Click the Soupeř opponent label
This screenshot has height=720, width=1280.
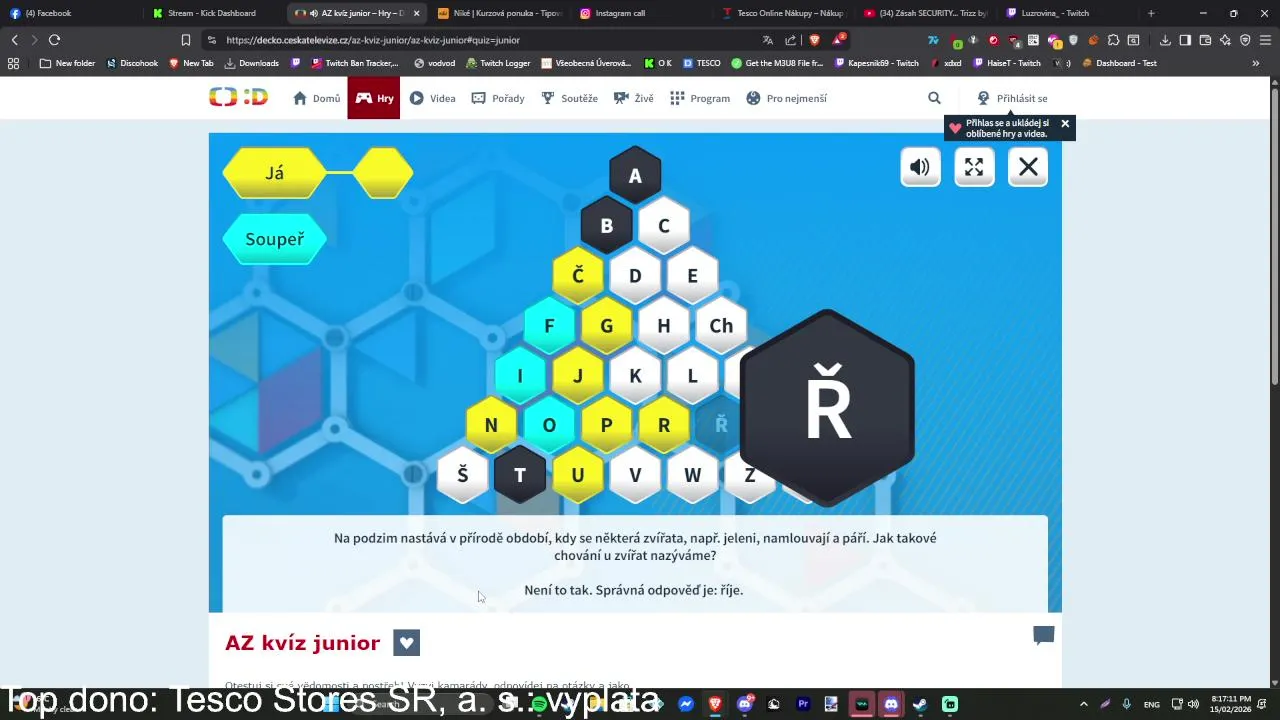click(274, 239)
